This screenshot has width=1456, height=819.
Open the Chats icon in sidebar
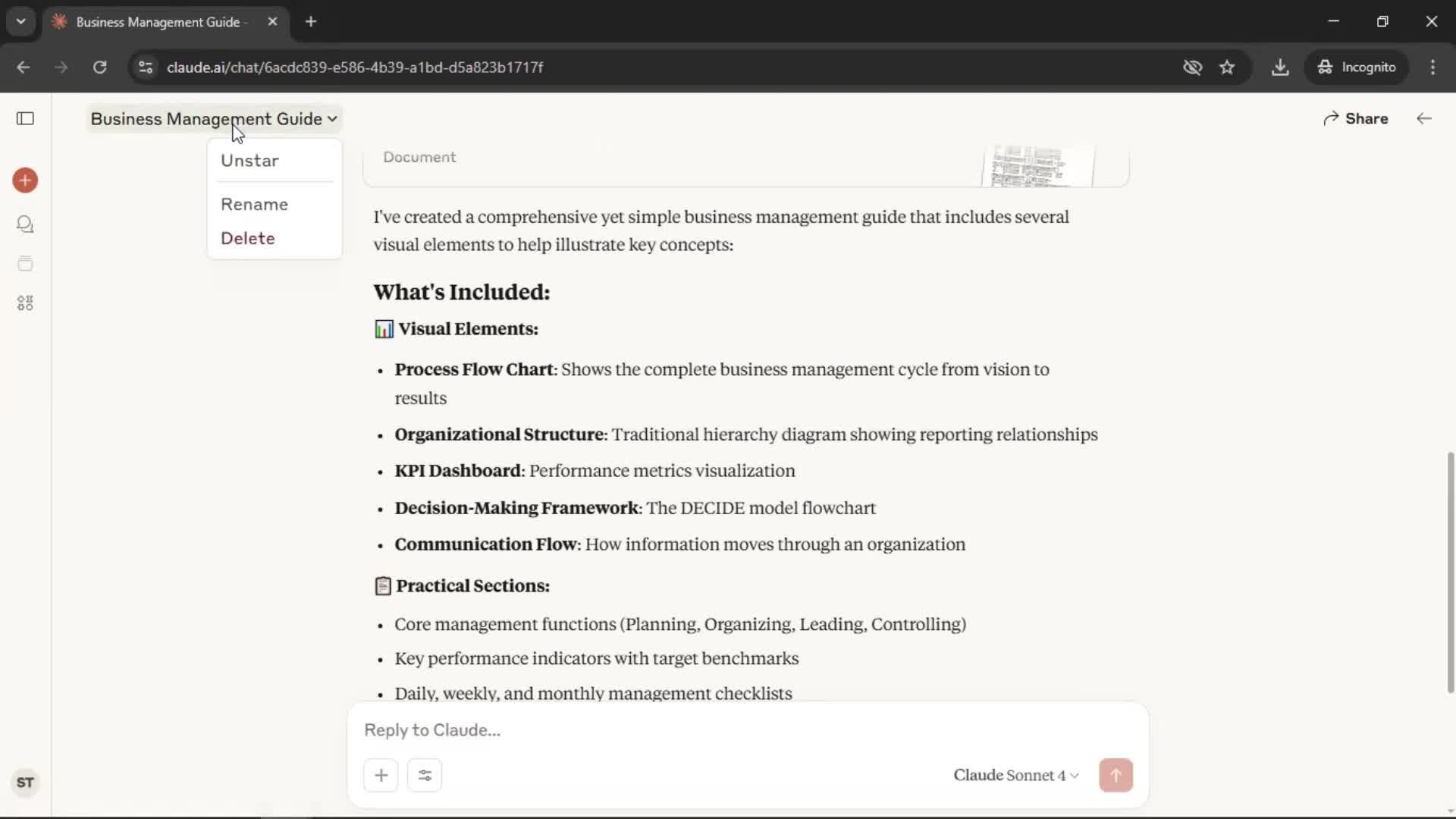(x=25, y=224)
